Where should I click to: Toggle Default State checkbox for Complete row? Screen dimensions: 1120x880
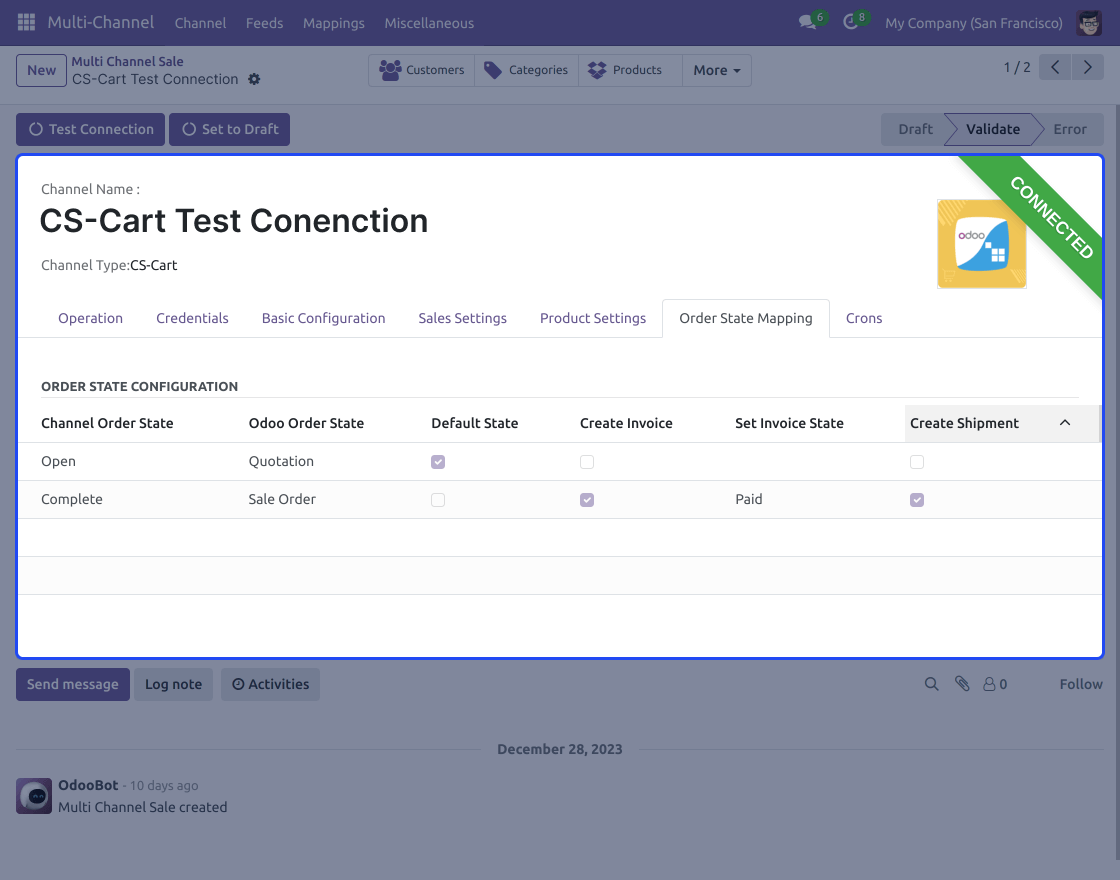(438, 500)
